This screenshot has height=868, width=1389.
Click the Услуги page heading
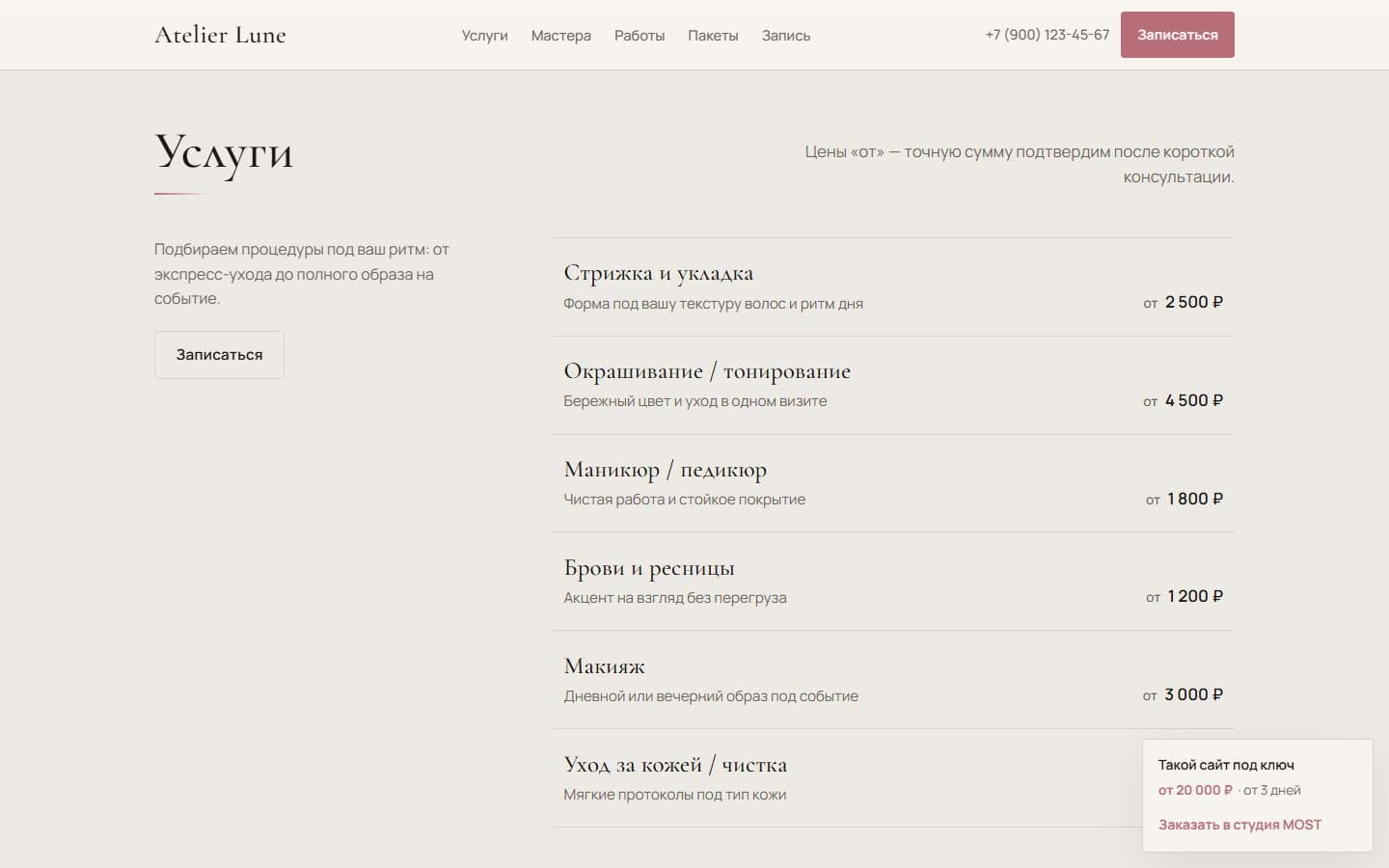tap(224, 153)
